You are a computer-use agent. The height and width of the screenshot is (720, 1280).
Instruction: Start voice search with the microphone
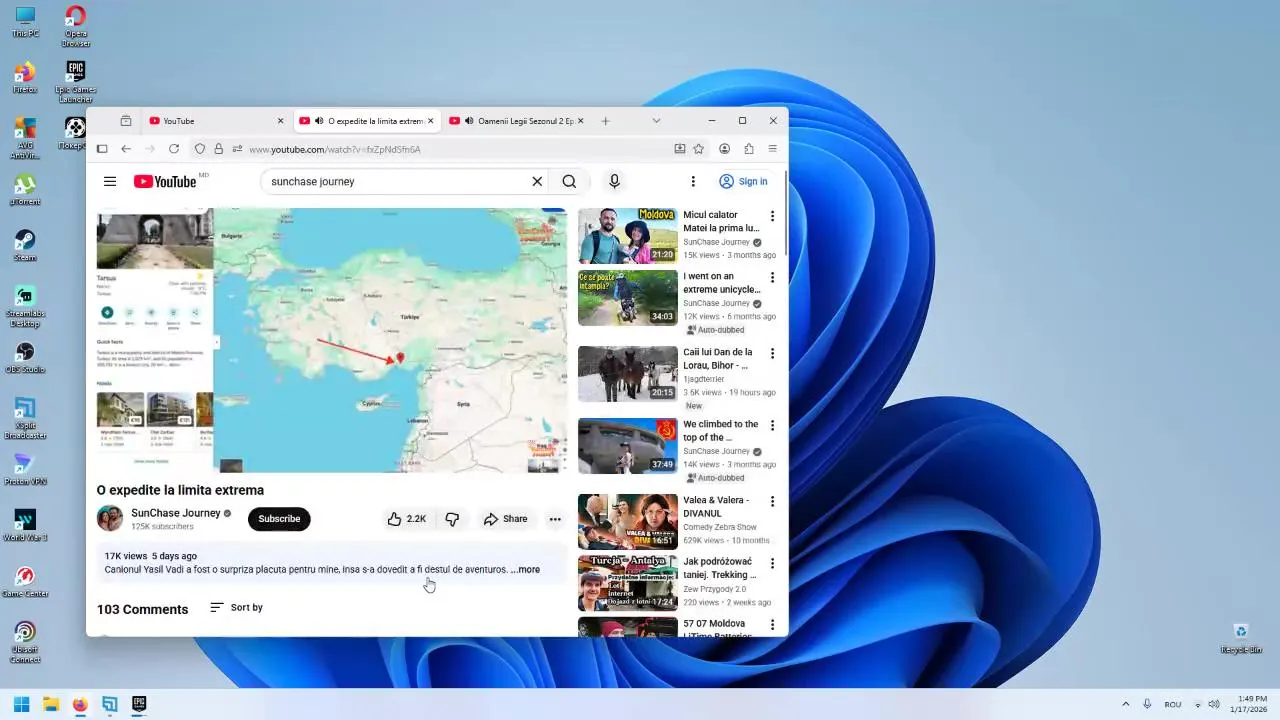[x=614, y=181]
